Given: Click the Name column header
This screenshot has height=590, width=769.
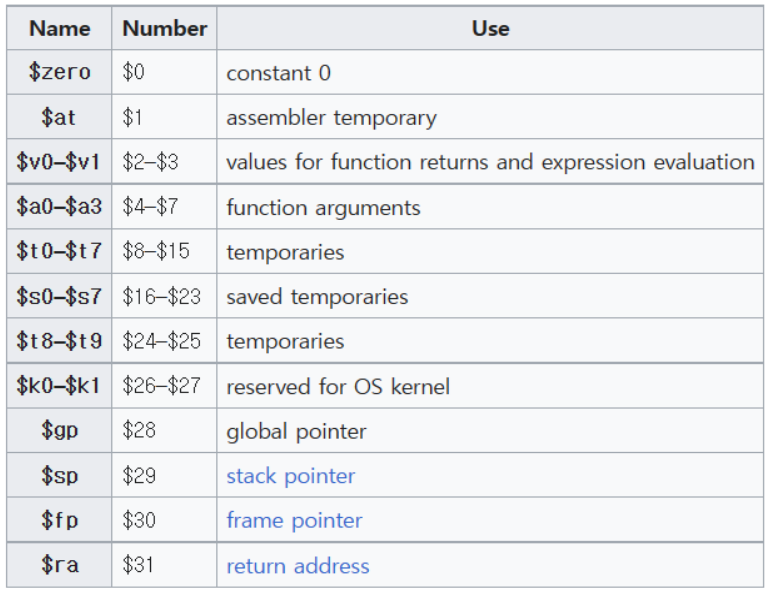Looking at the screenshot, I should coord(59,29).
